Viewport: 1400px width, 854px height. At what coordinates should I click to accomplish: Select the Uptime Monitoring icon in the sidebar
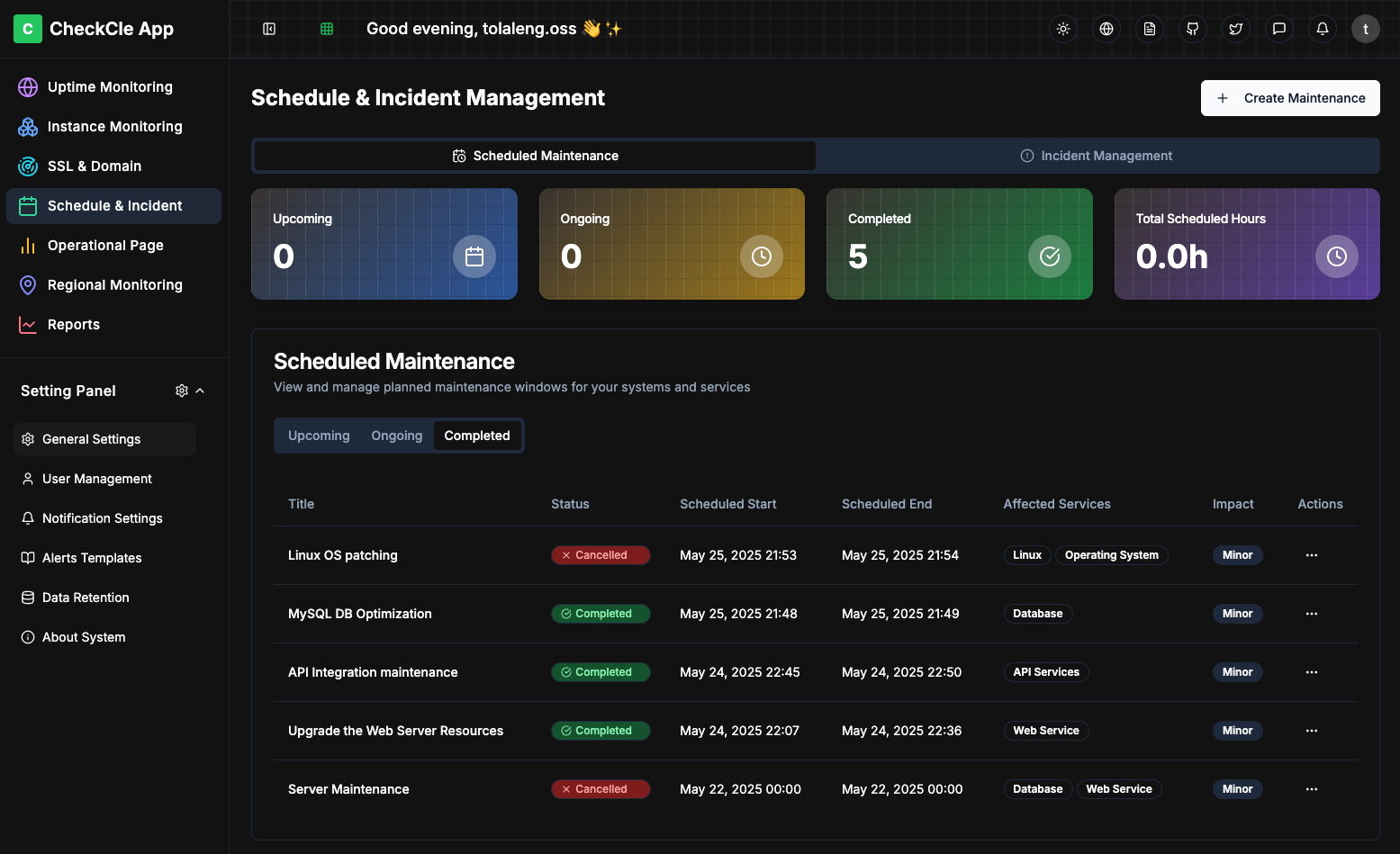click(27, 86)
